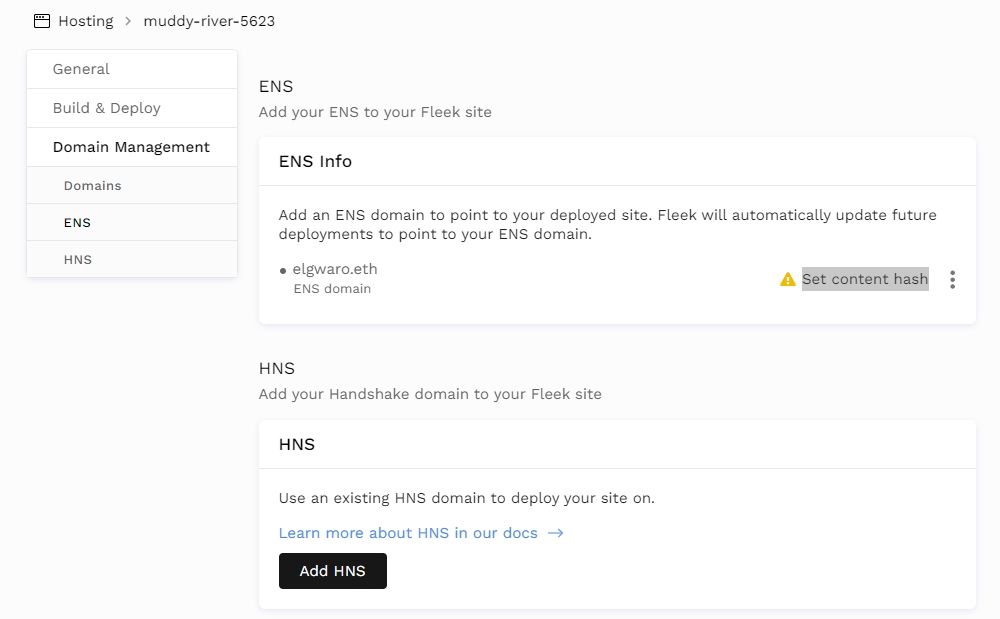Select muddy-river-5623 in the breadcrumb
Viewport: 1000px width, 619px height.
click(209, 21)
